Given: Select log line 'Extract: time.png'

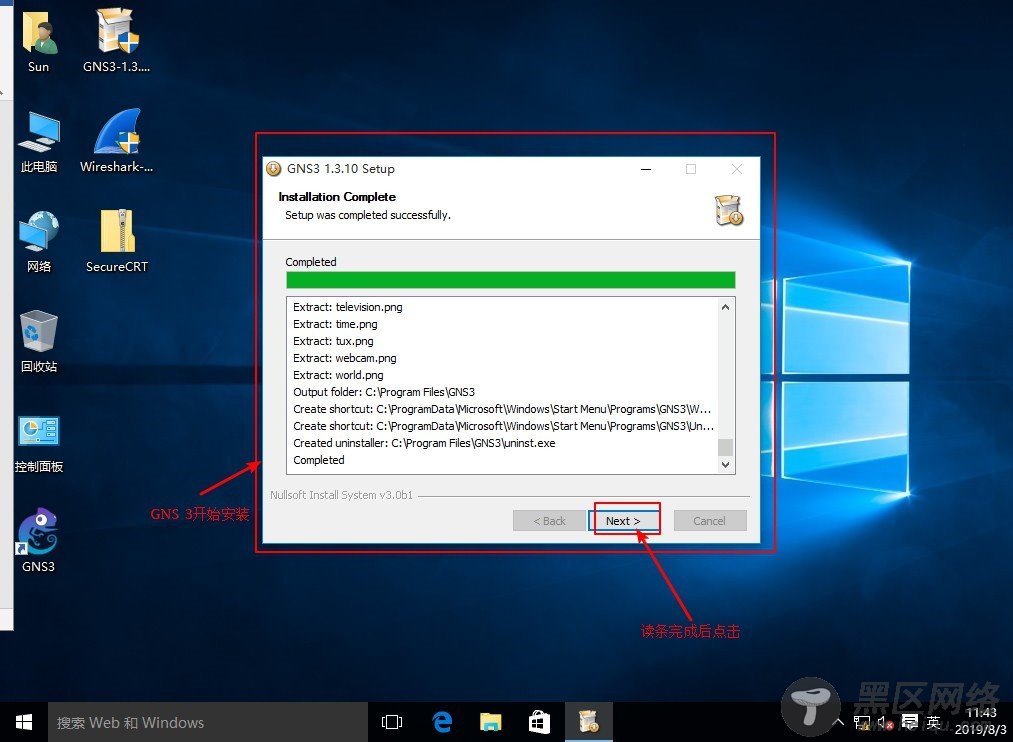Looking at the screenshot, I should 335,324.
